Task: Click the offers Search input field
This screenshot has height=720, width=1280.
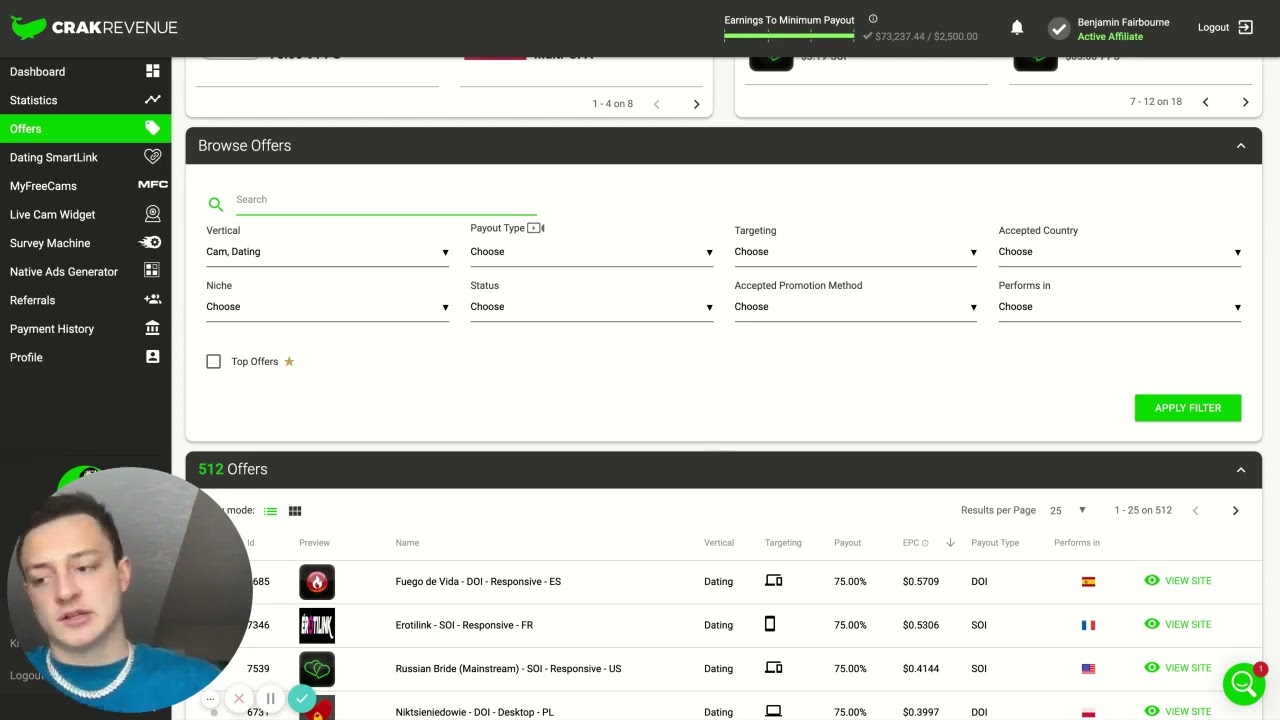Action: tap(386, 200)
